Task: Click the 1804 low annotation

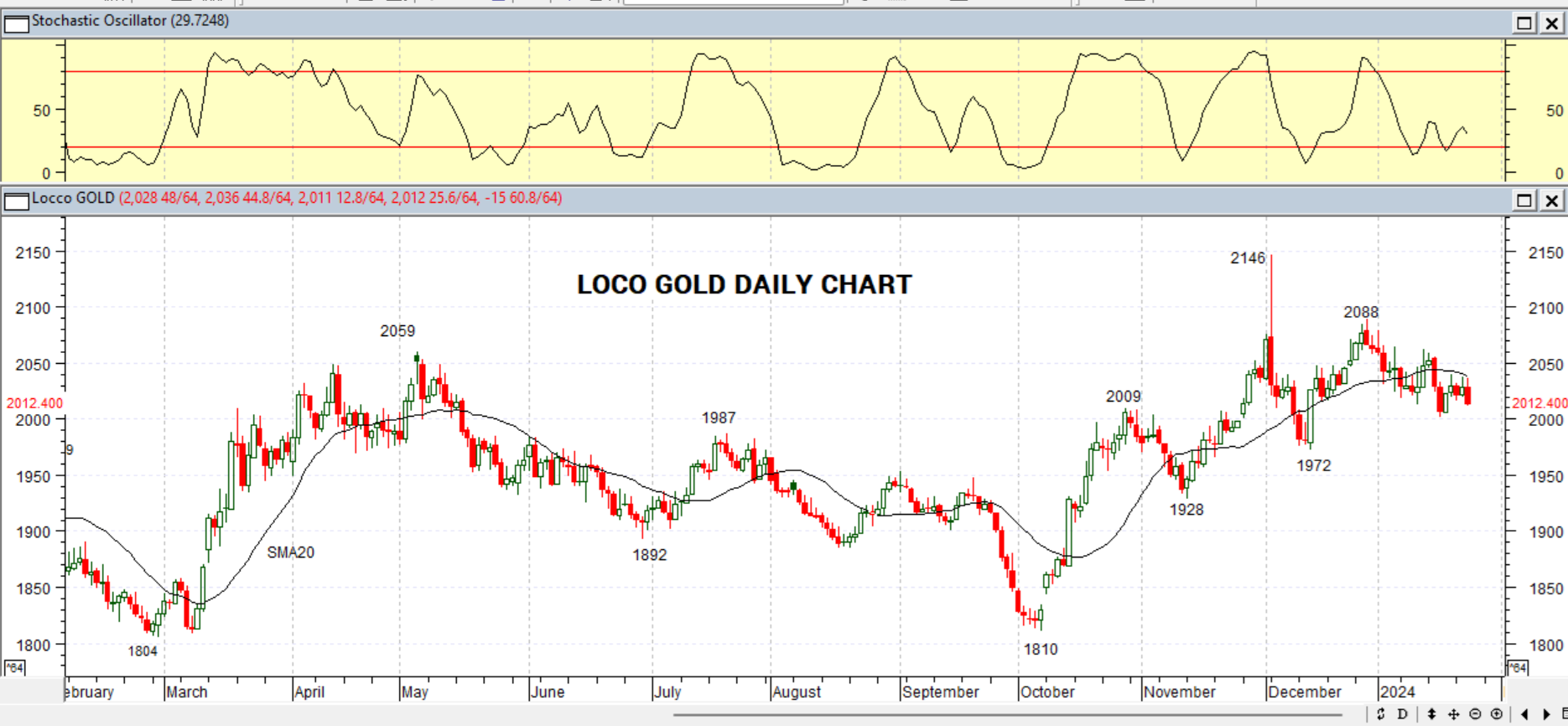Action: pyautogui.click(x=143, y=651)
